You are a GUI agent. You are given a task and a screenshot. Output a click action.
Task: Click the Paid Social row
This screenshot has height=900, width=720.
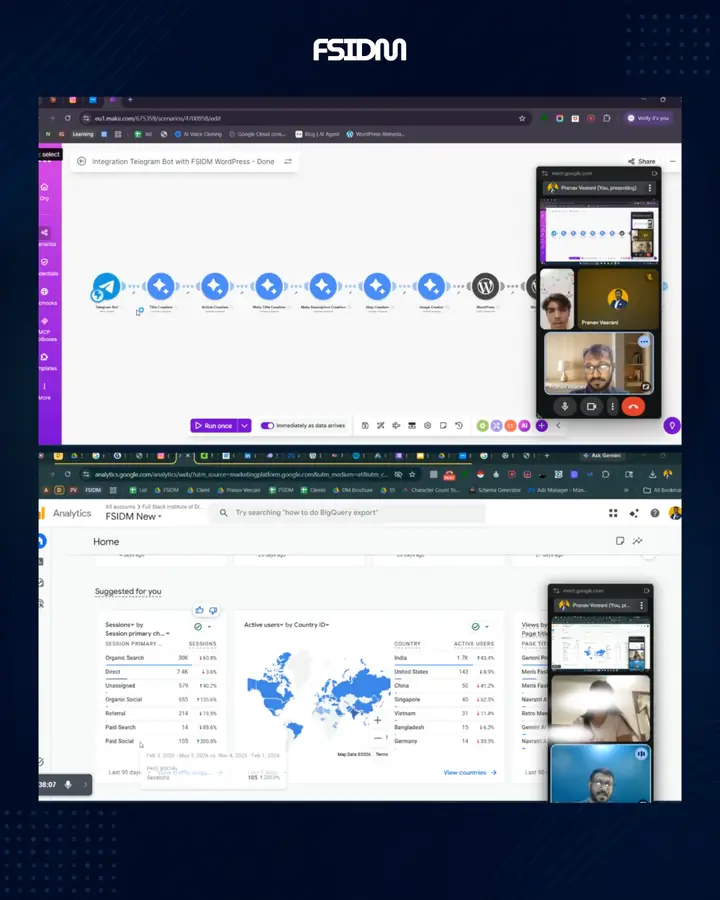[161, 741]
